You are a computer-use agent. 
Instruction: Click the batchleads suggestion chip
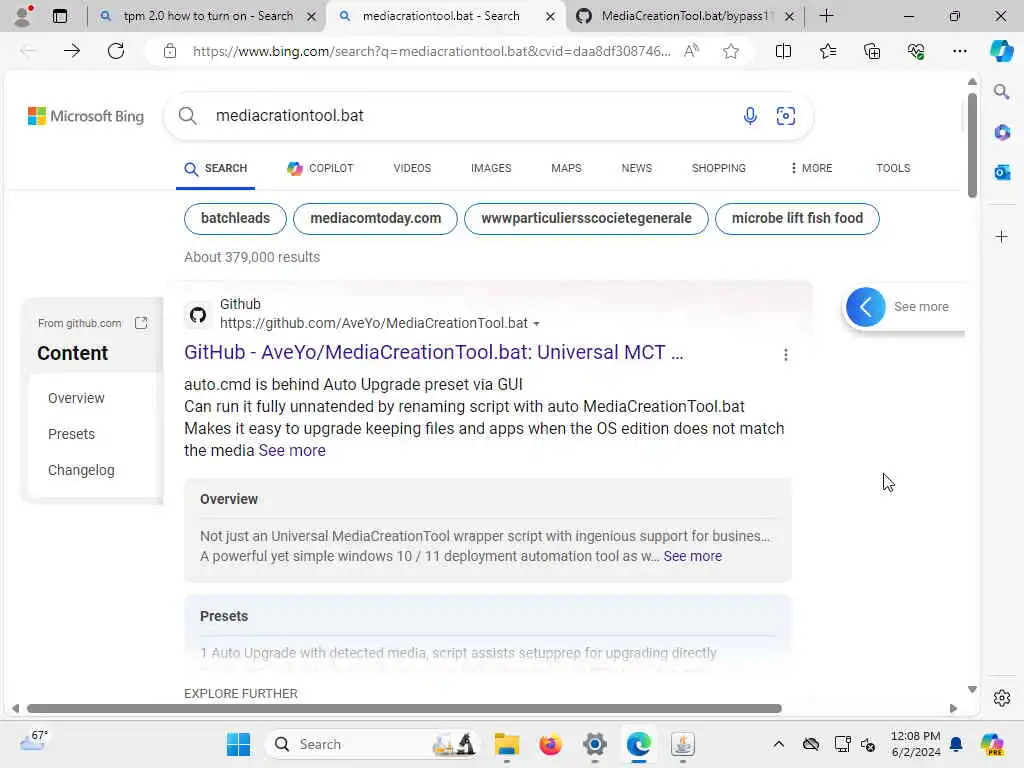click(235, 219)
